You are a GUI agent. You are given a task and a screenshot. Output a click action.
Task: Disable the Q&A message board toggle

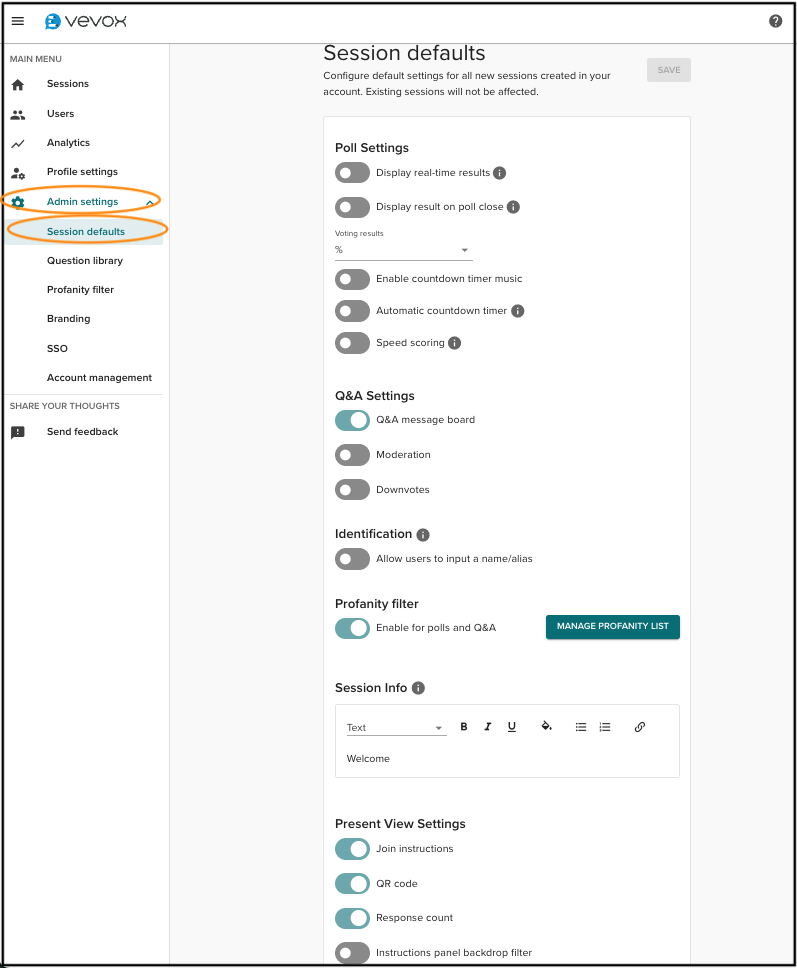(x=353, y=420)
